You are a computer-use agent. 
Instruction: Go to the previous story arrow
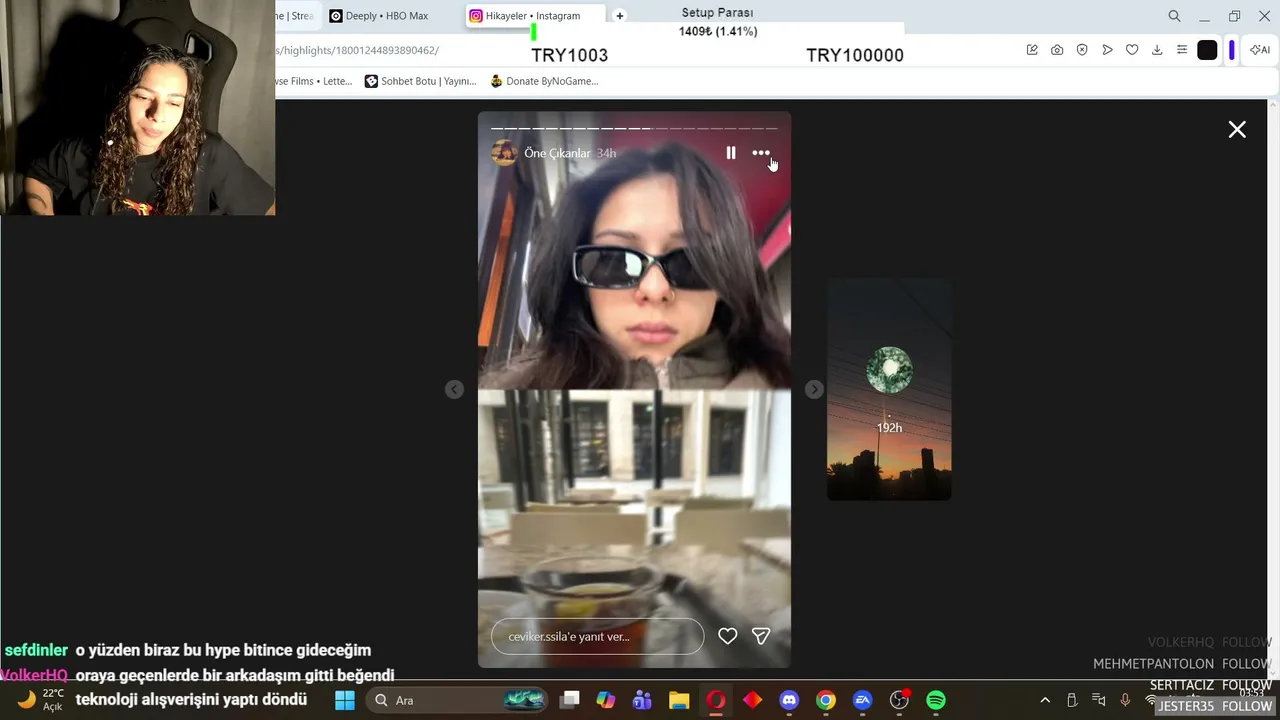point(454,389)
